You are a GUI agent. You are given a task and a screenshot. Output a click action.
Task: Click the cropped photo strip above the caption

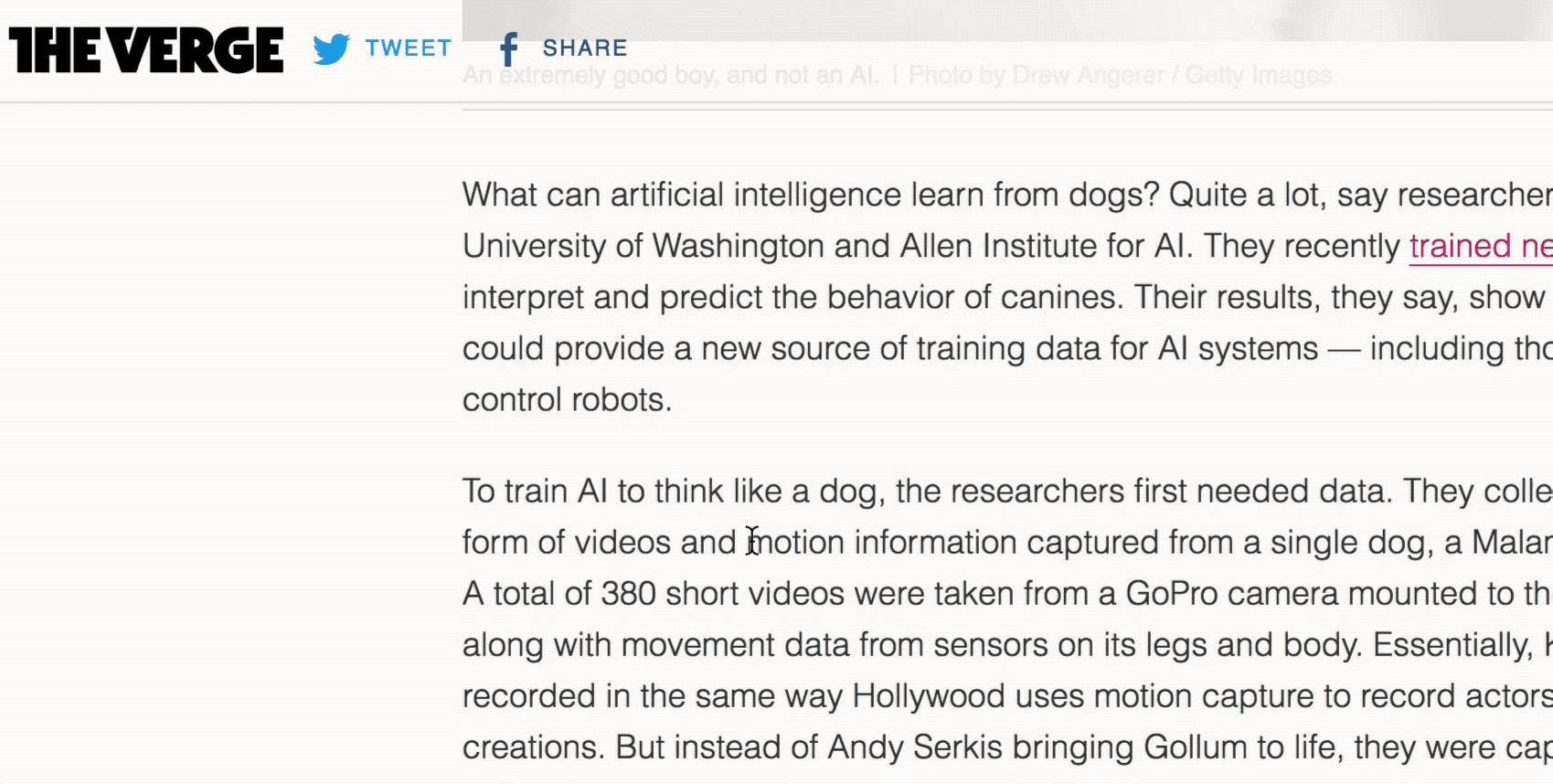tap(1005, 20)
